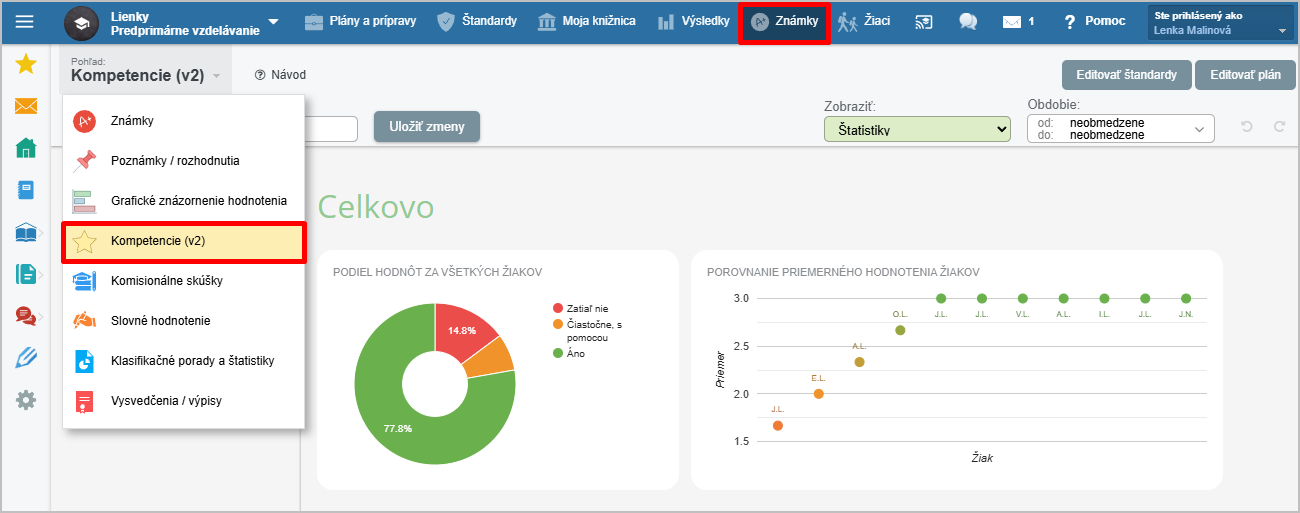This screenshot has width=1300, height=513.
Task: Click the speech bubbles chat icon in top bar
Action: click(967, 21)
